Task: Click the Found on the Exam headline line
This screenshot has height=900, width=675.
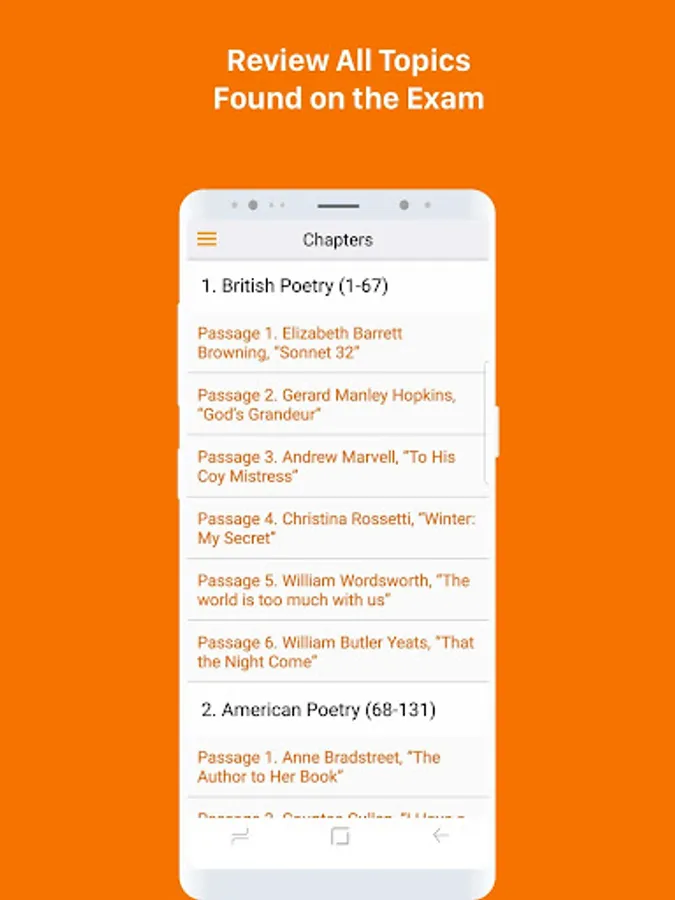Action: (x=348, y=98)
